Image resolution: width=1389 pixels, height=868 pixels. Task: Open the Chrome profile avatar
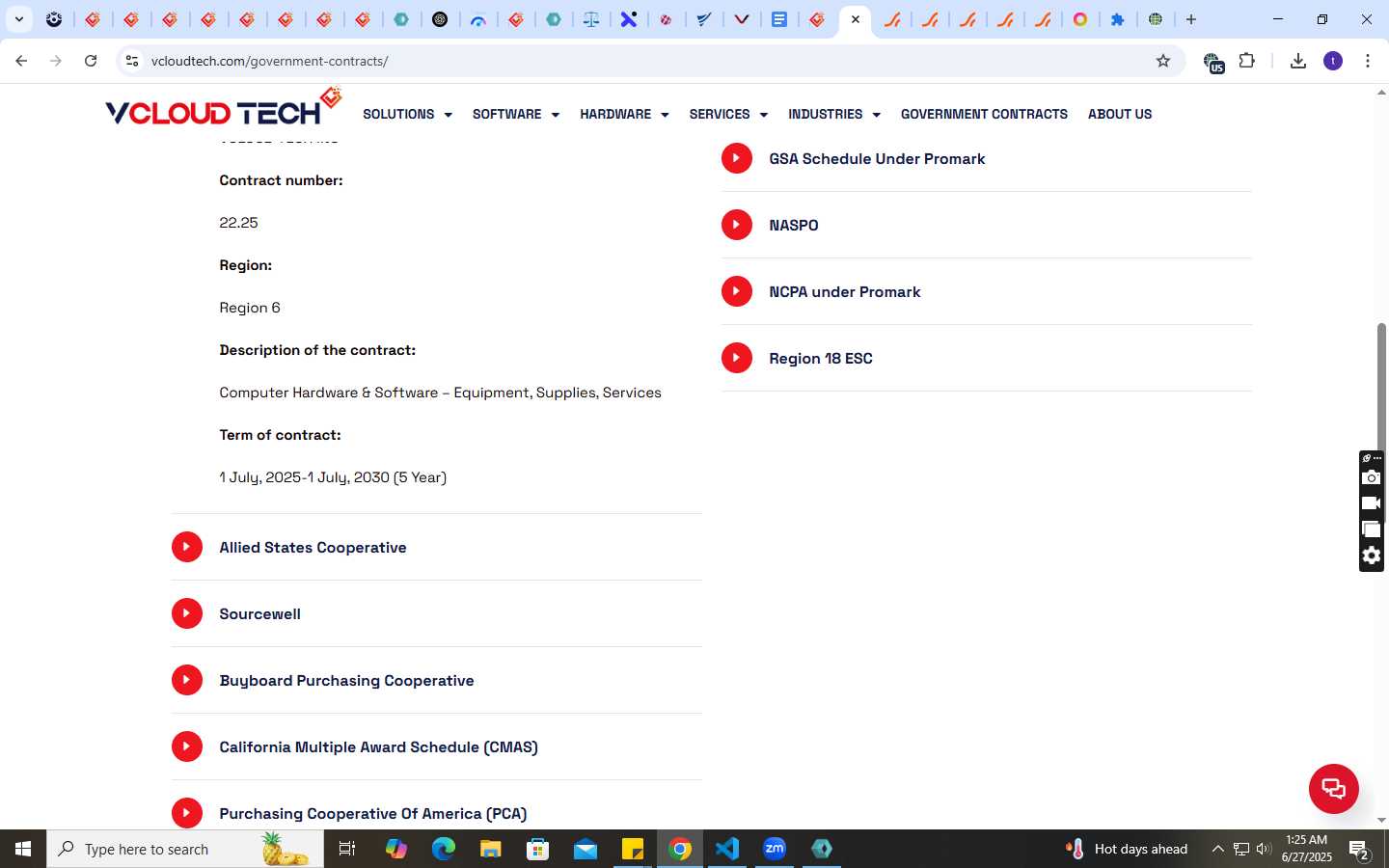click(1333, 61)
